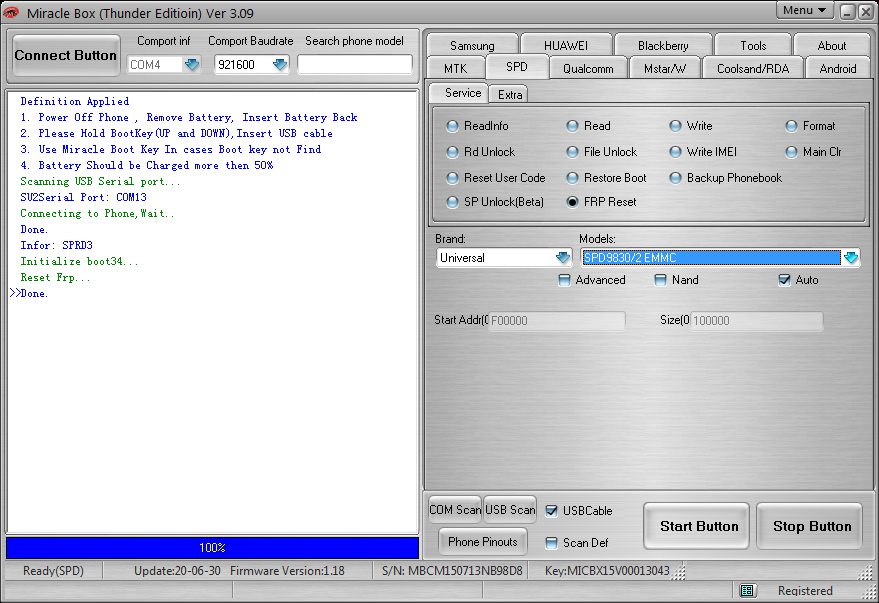
Task: Click the 'Infor: SPRD3' log line
Action: pos(56,245)
